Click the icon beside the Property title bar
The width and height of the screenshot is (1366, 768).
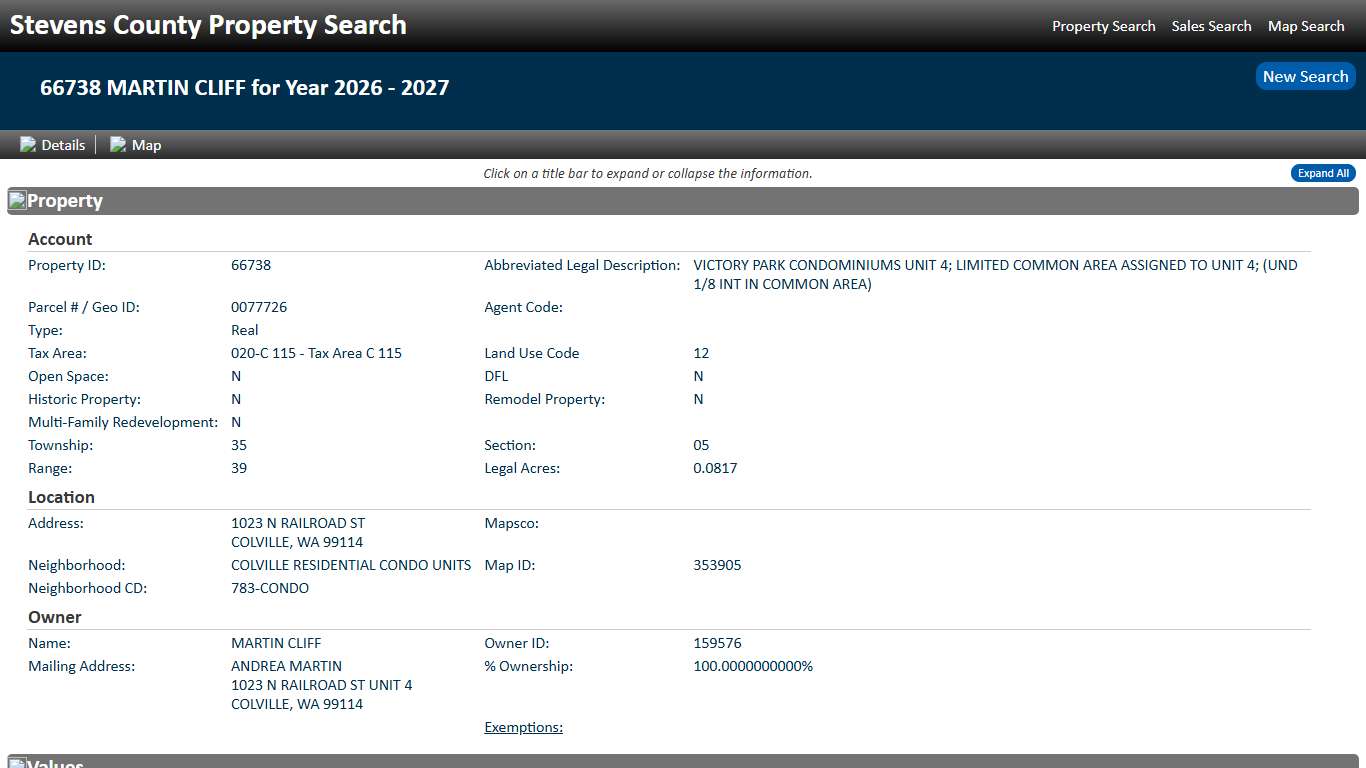coord(17,200)
